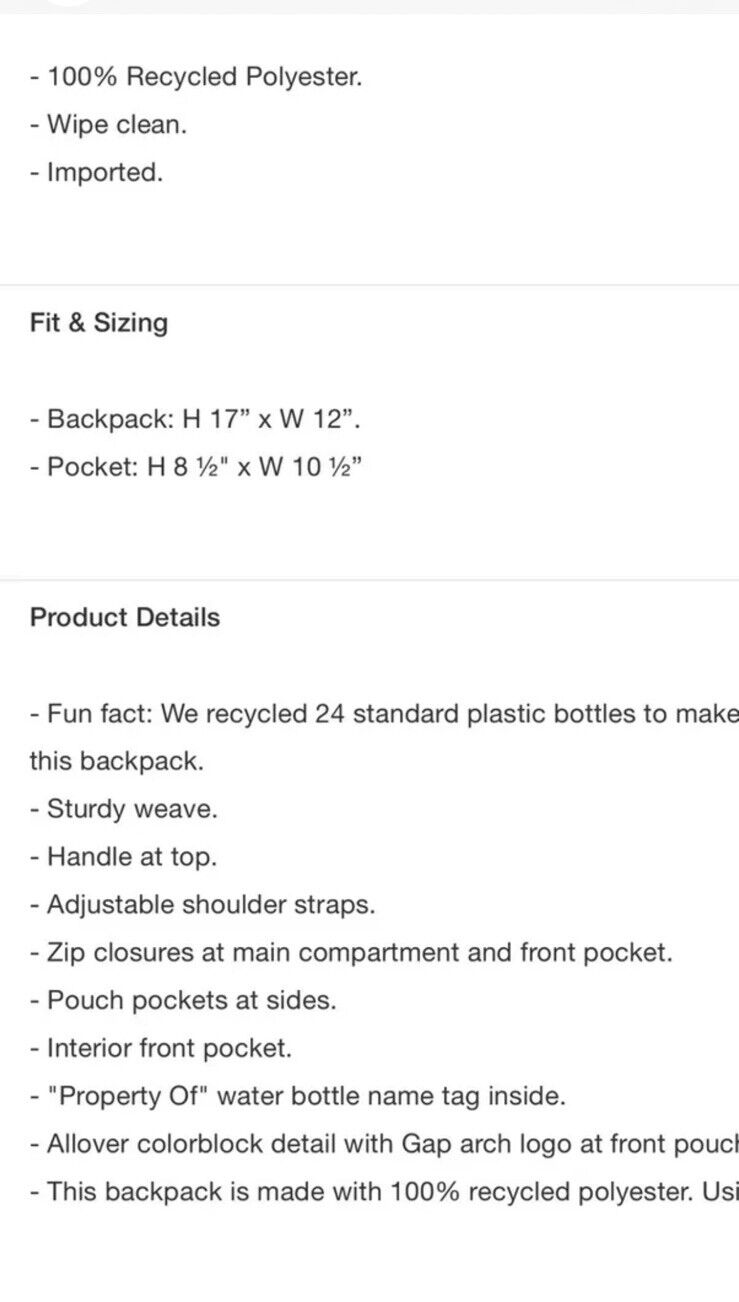This screenshot has width=739, height=1302.
Task: Collapse the Product Details section heading
Action: point(125,617)
